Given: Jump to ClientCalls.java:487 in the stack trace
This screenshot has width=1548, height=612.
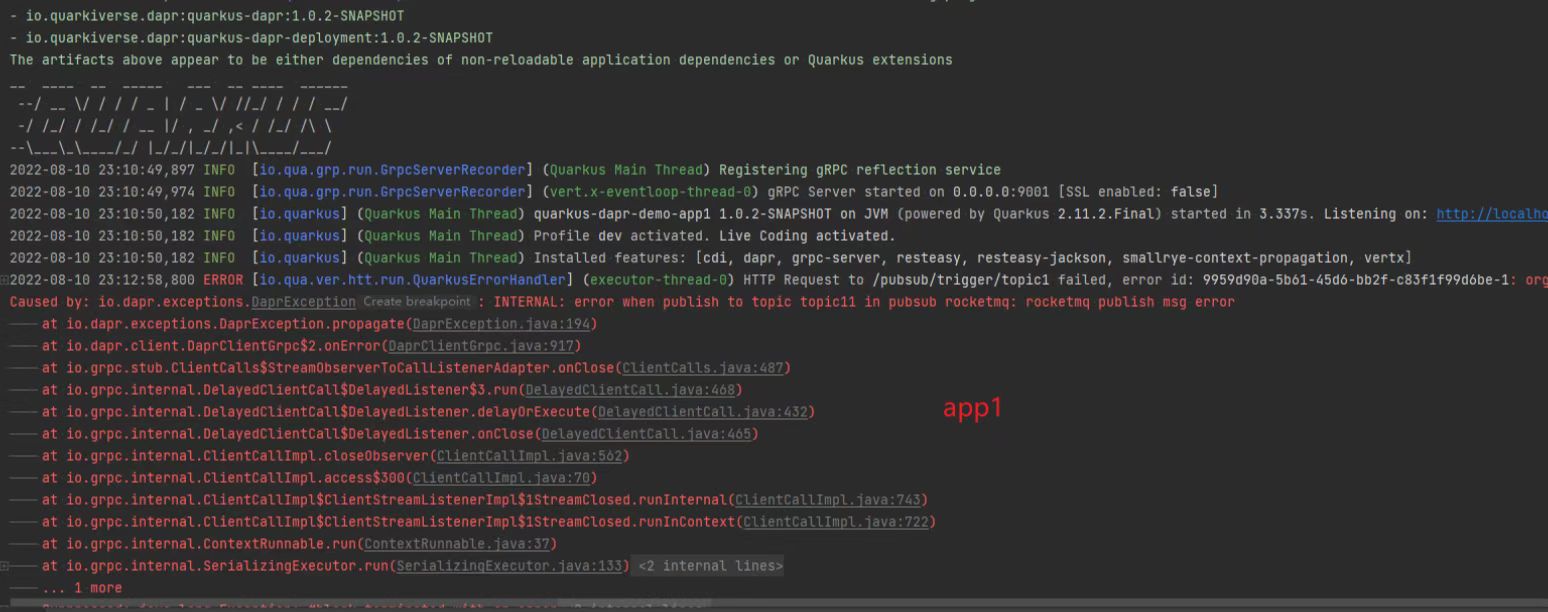Looking at the screenshot, I should tap(701, 368).
